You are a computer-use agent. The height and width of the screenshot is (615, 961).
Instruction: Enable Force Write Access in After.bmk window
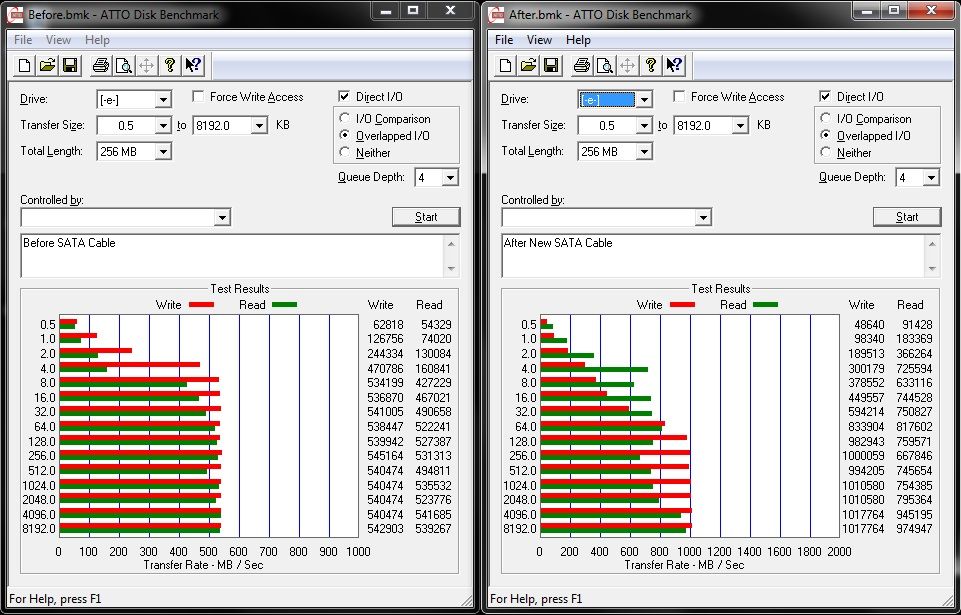[679, 96]
